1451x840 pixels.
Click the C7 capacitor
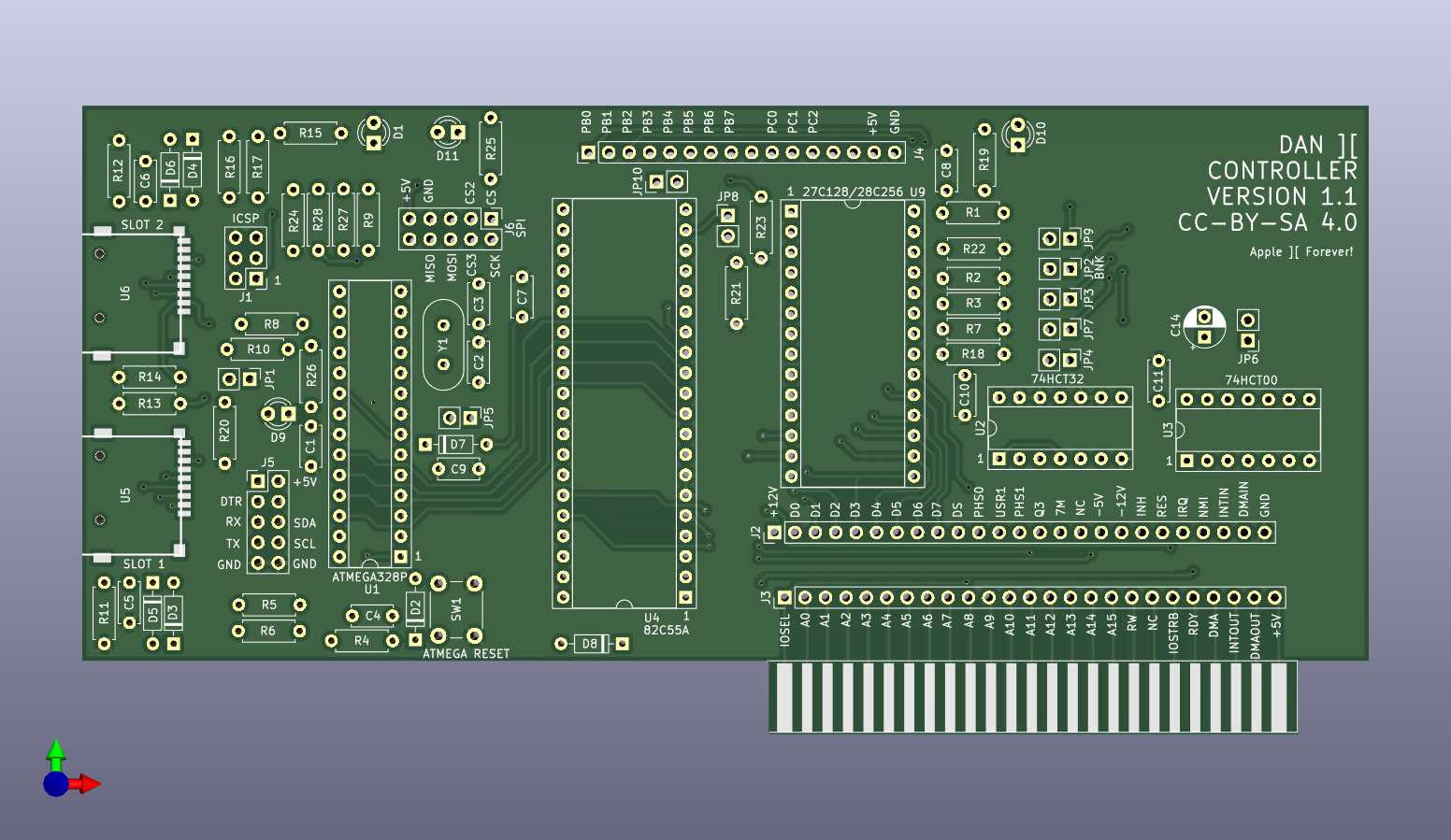[523, 297]
